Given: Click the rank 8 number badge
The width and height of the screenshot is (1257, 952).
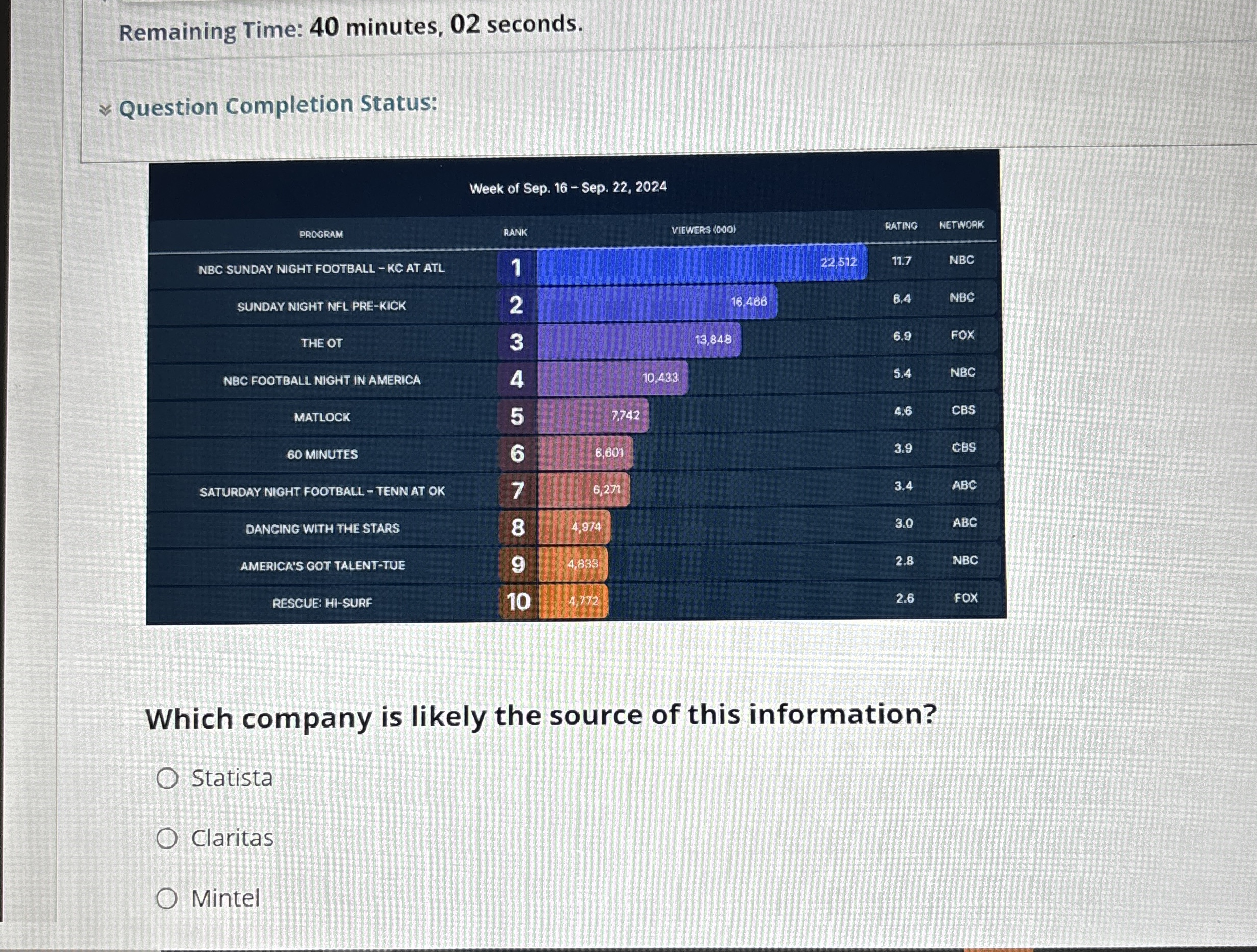Looking at the screenshot, I should pyautogui.click(x=518, y=528).
